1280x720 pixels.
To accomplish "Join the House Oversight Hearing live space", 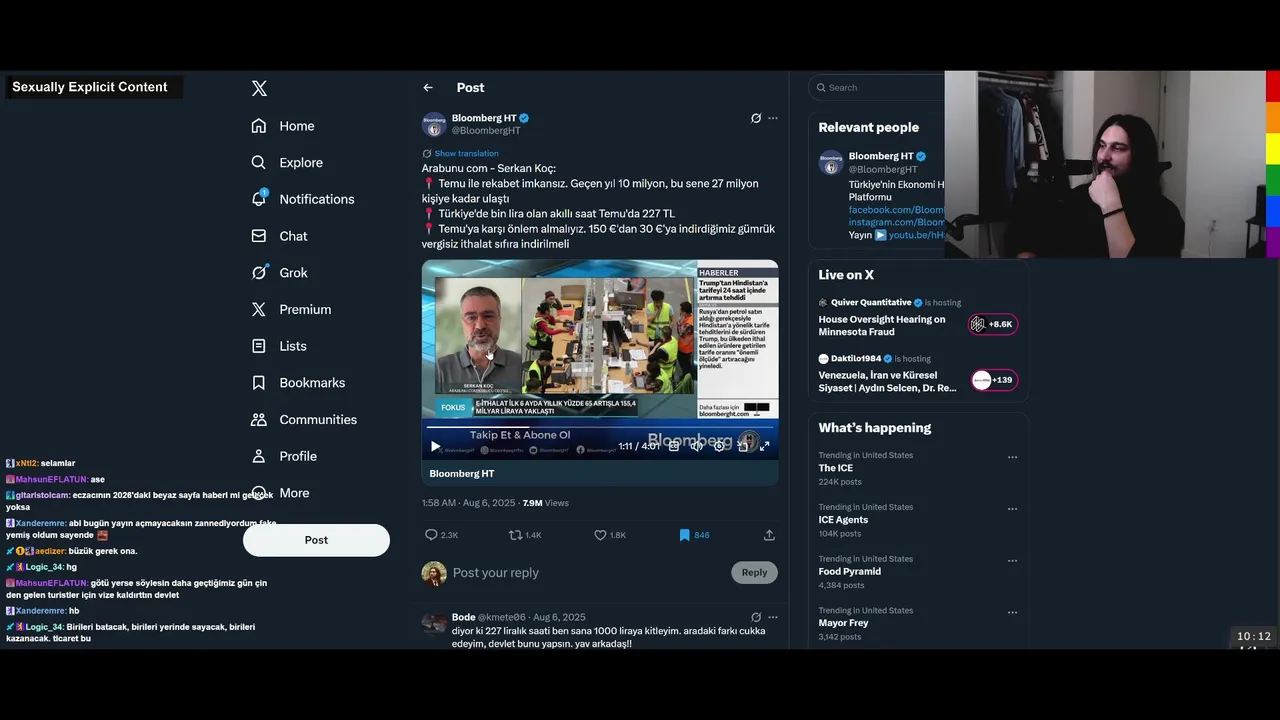I will pyautogui.click(x=882, y=325).
